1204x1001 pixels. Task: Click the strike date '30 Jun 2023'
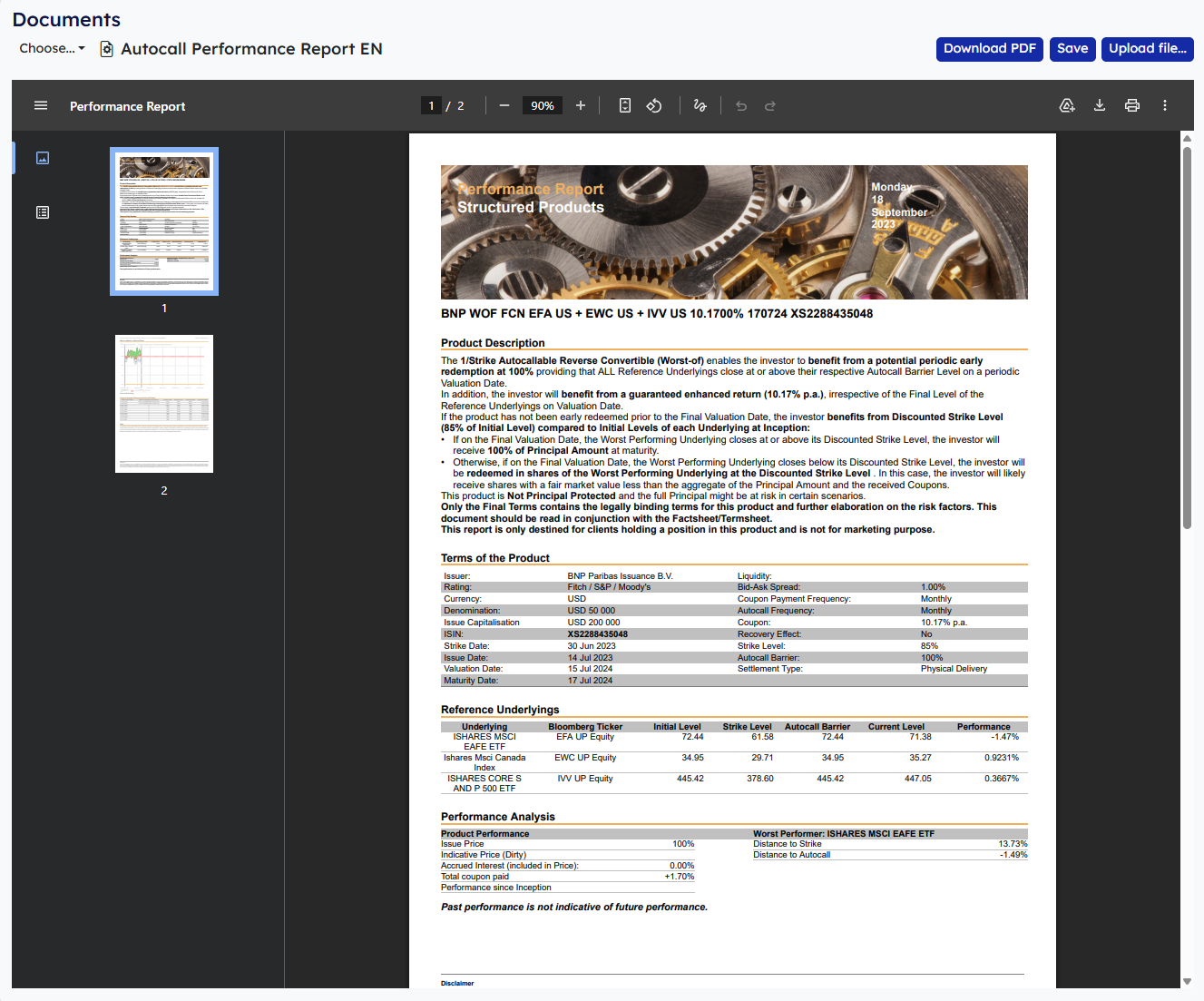point(592,646)
